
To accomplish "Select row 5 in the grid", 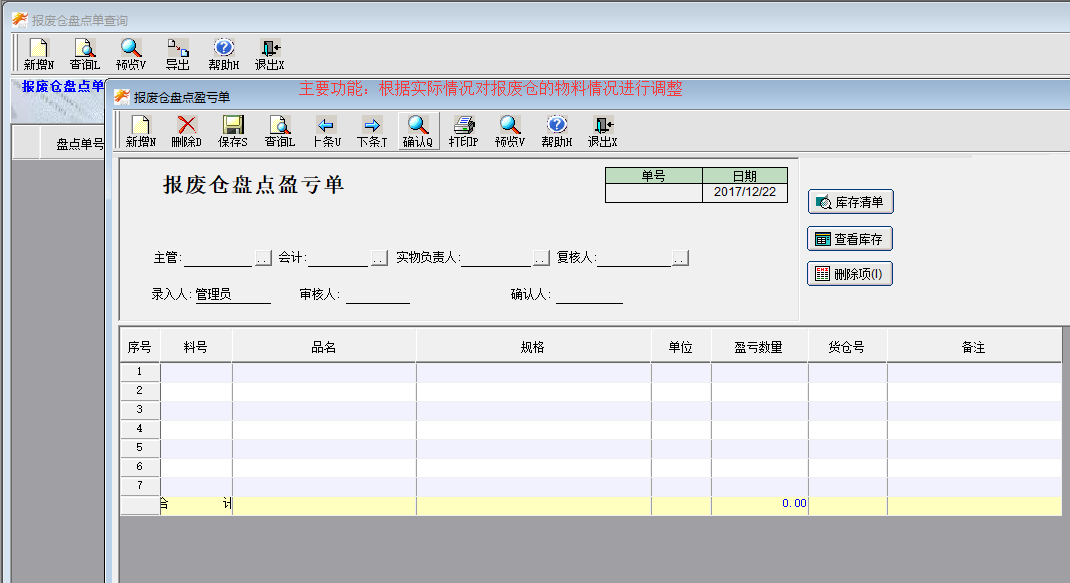I will 140,449.
